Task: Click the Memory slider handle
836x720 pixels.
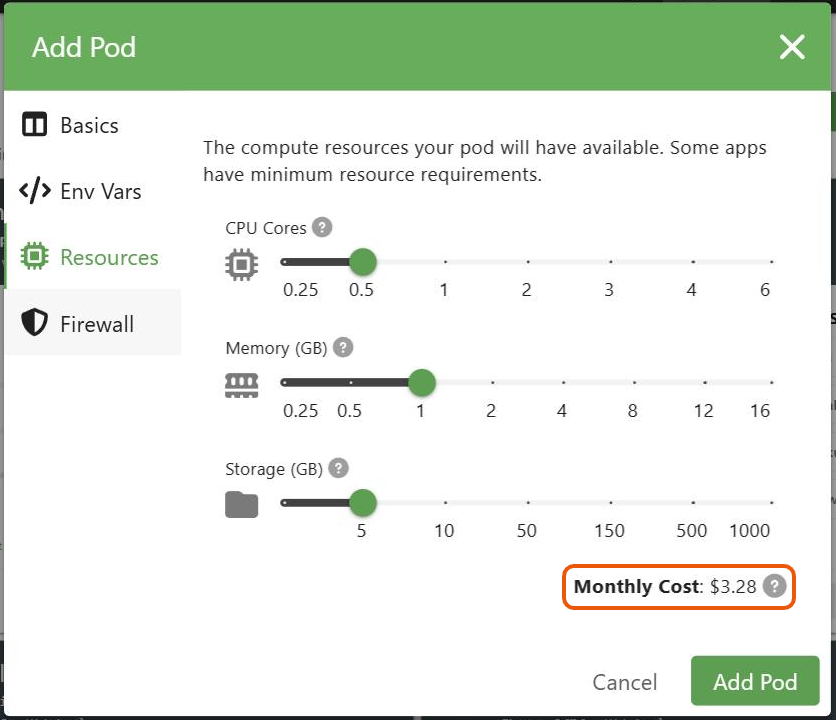Action: [422, 382]
